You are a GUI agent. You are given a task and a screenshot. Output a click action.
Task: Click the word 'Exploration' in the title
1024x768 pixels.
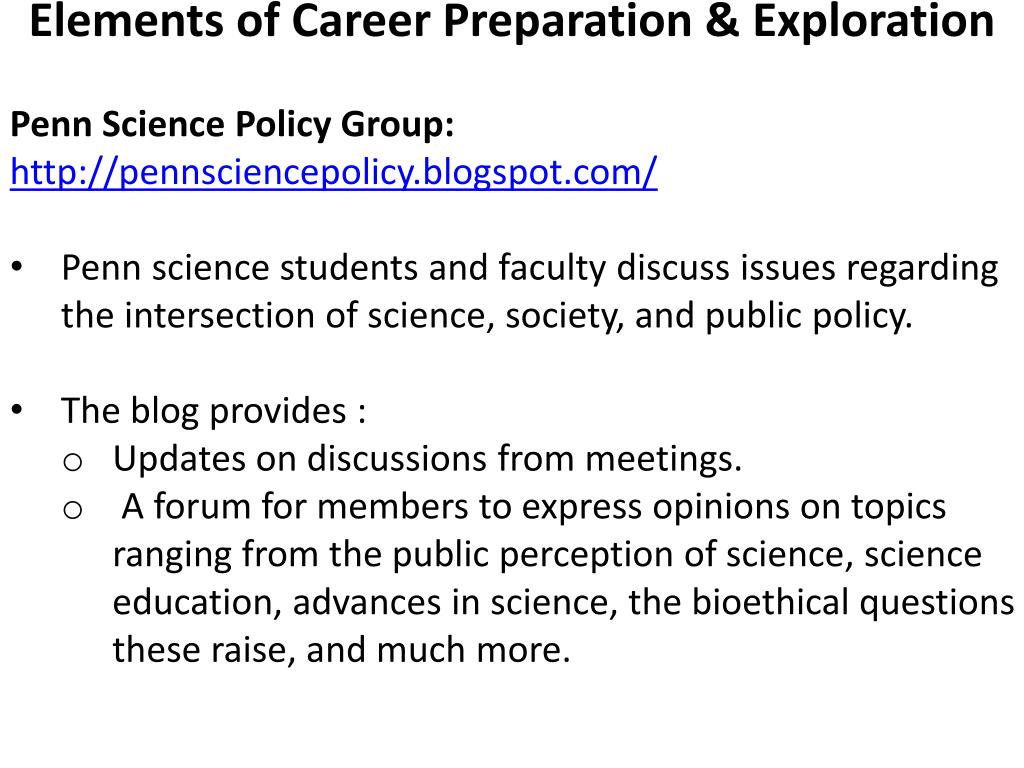(873, 22)
